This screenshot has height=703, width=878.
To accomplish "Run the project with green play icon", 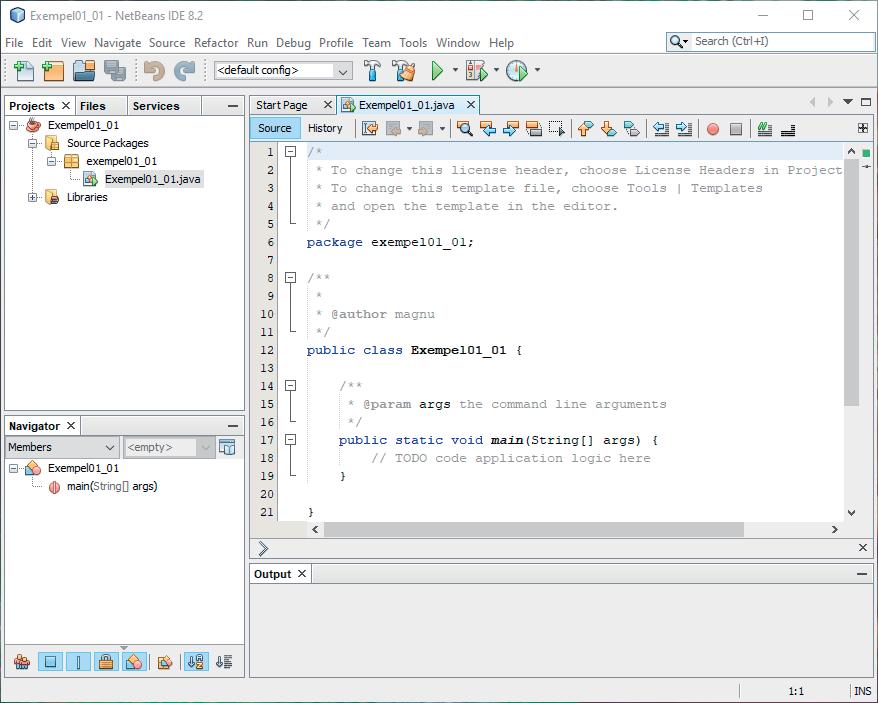I will pos(437,71).
